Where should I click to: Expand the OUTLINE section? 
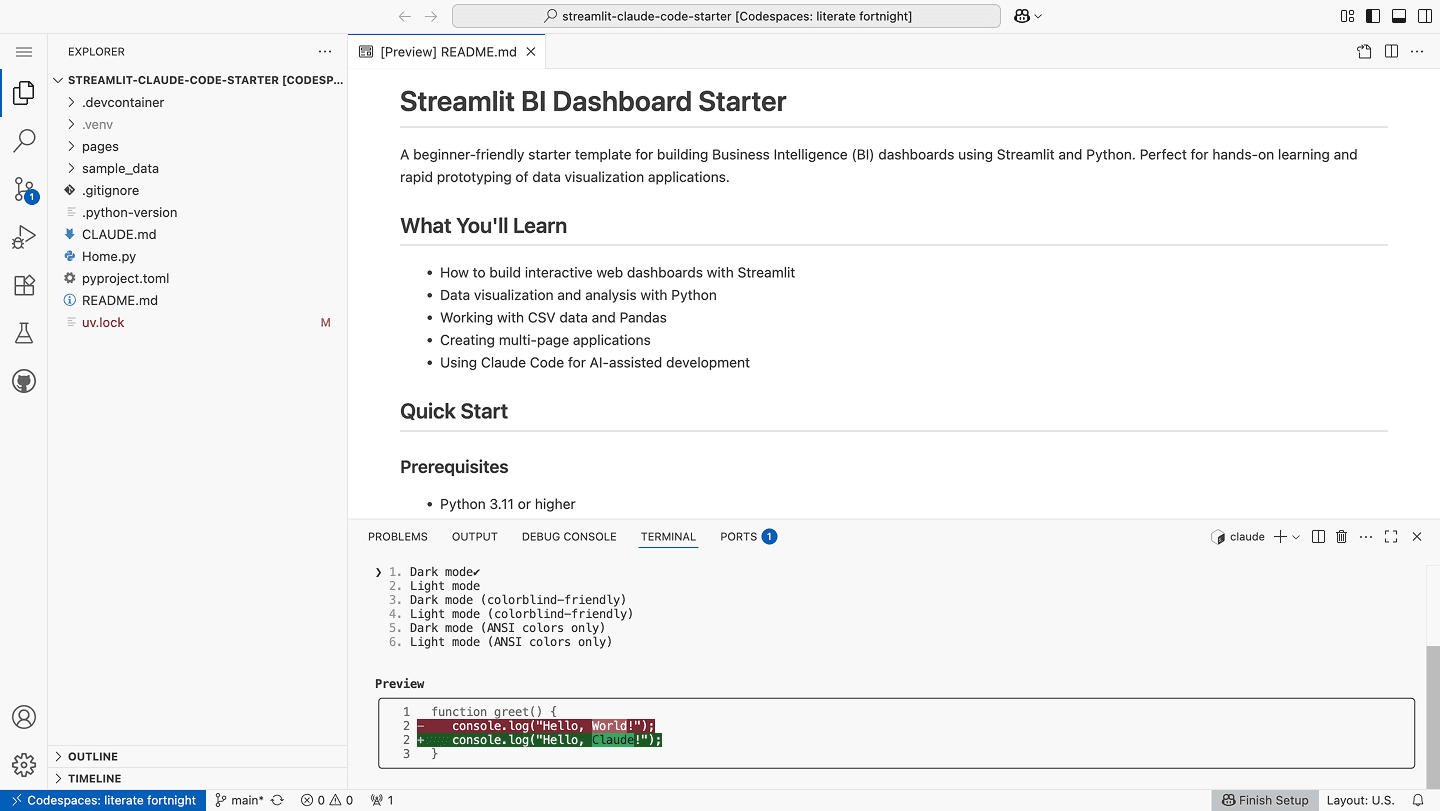(x=93, y=757)
